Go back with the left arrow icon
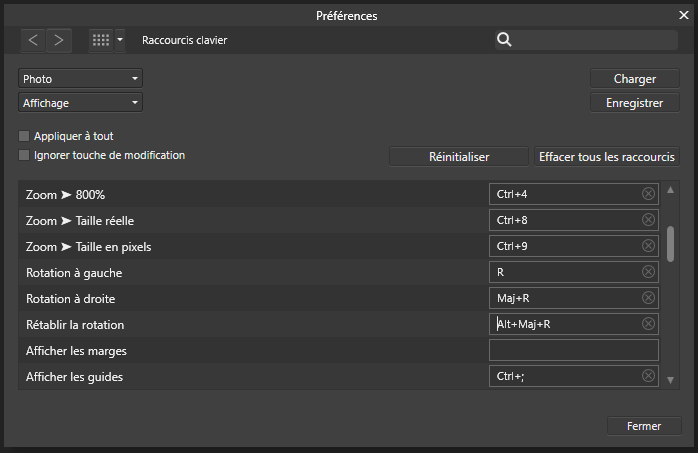 (33, 40)
